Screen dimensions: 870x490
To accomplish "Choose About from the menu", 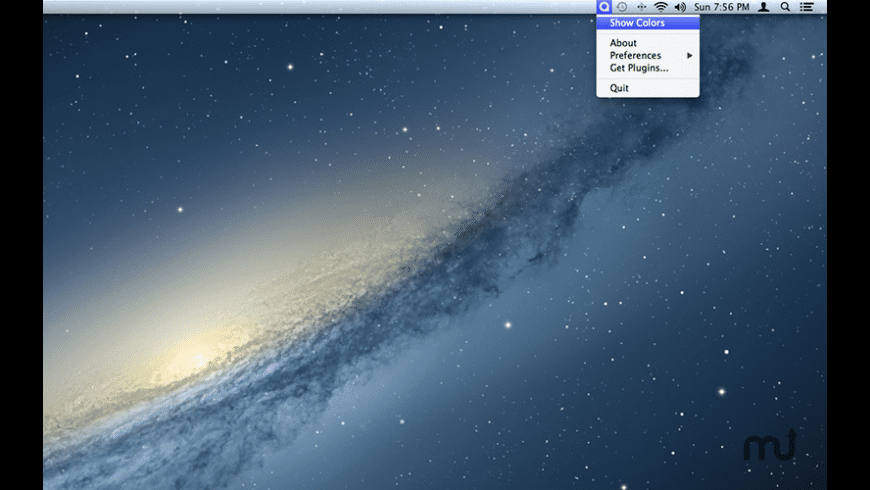I will coord(623,43).
